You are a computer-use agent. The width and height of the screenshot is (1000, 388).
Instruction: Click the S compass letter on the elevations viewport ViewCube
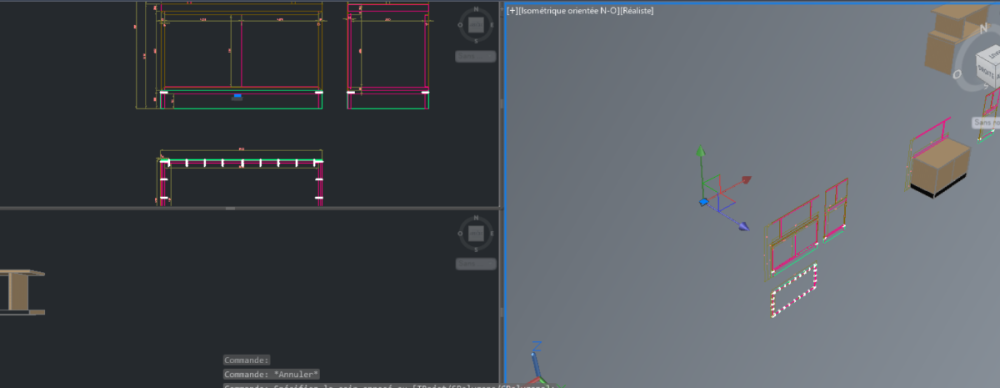(476, 41)
